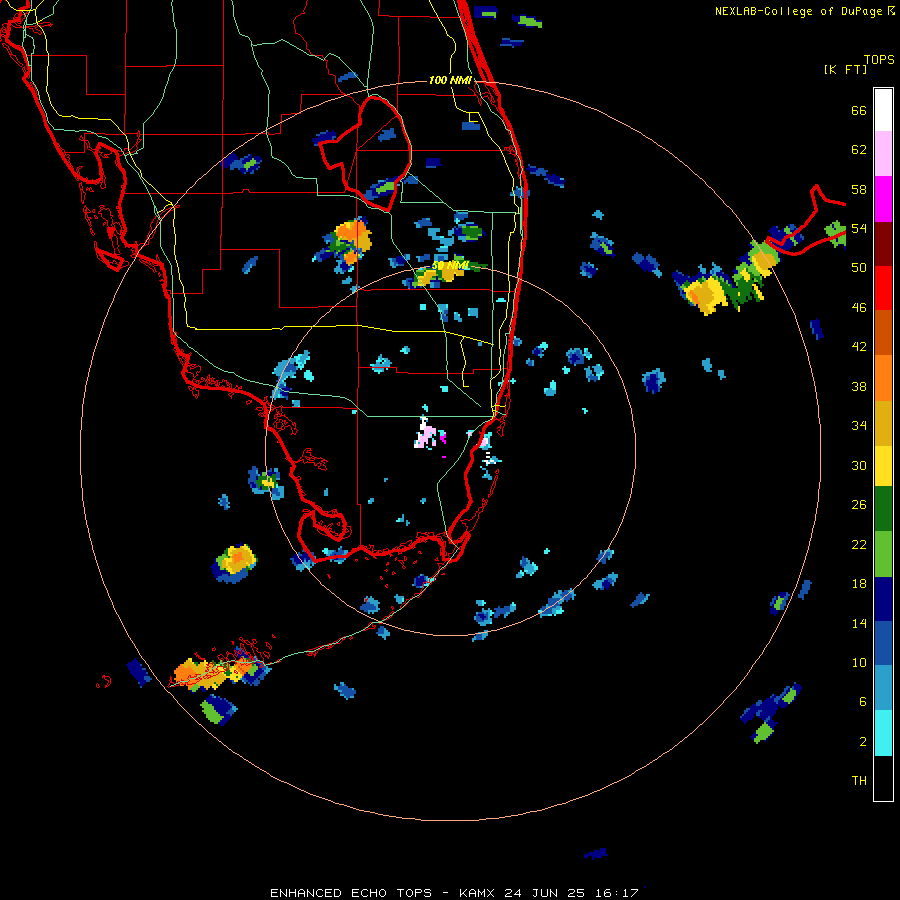Image resolution: width=900 pixels, height=900 pixels.
Task: Pick the 34 legend value
Action: 859,426
